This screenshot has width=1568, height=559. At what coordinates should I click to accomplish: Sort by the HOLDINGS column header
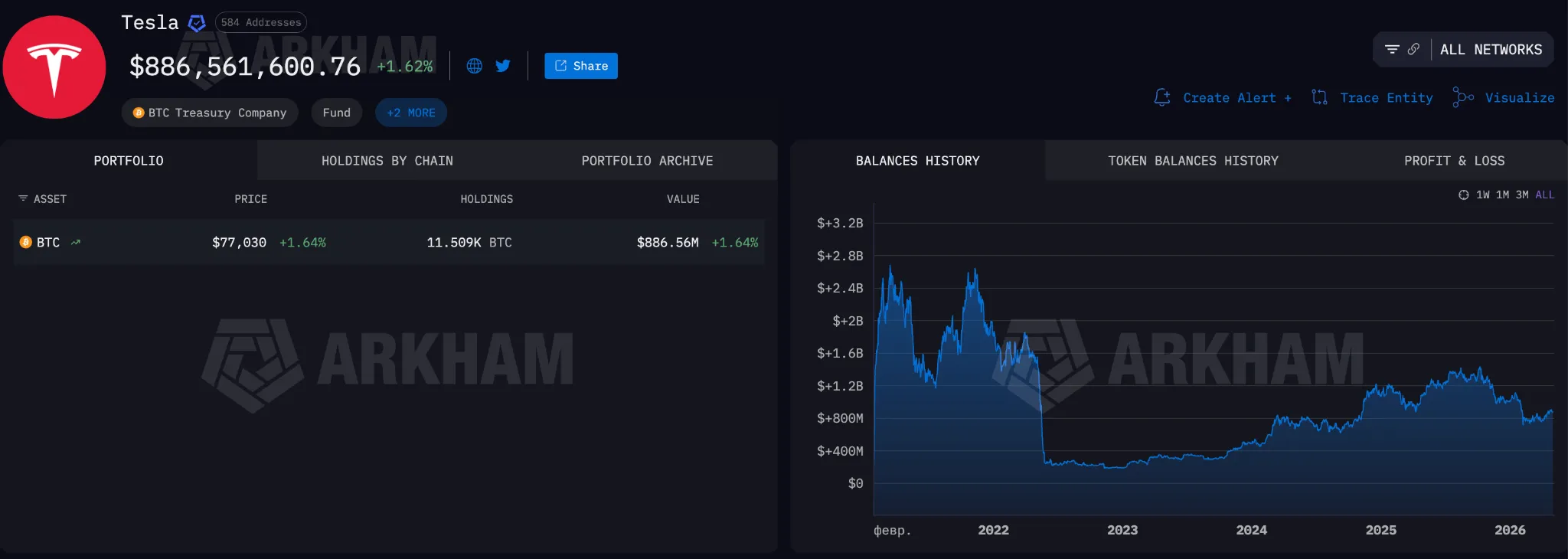pyautogui.click(x=487, y=199)
